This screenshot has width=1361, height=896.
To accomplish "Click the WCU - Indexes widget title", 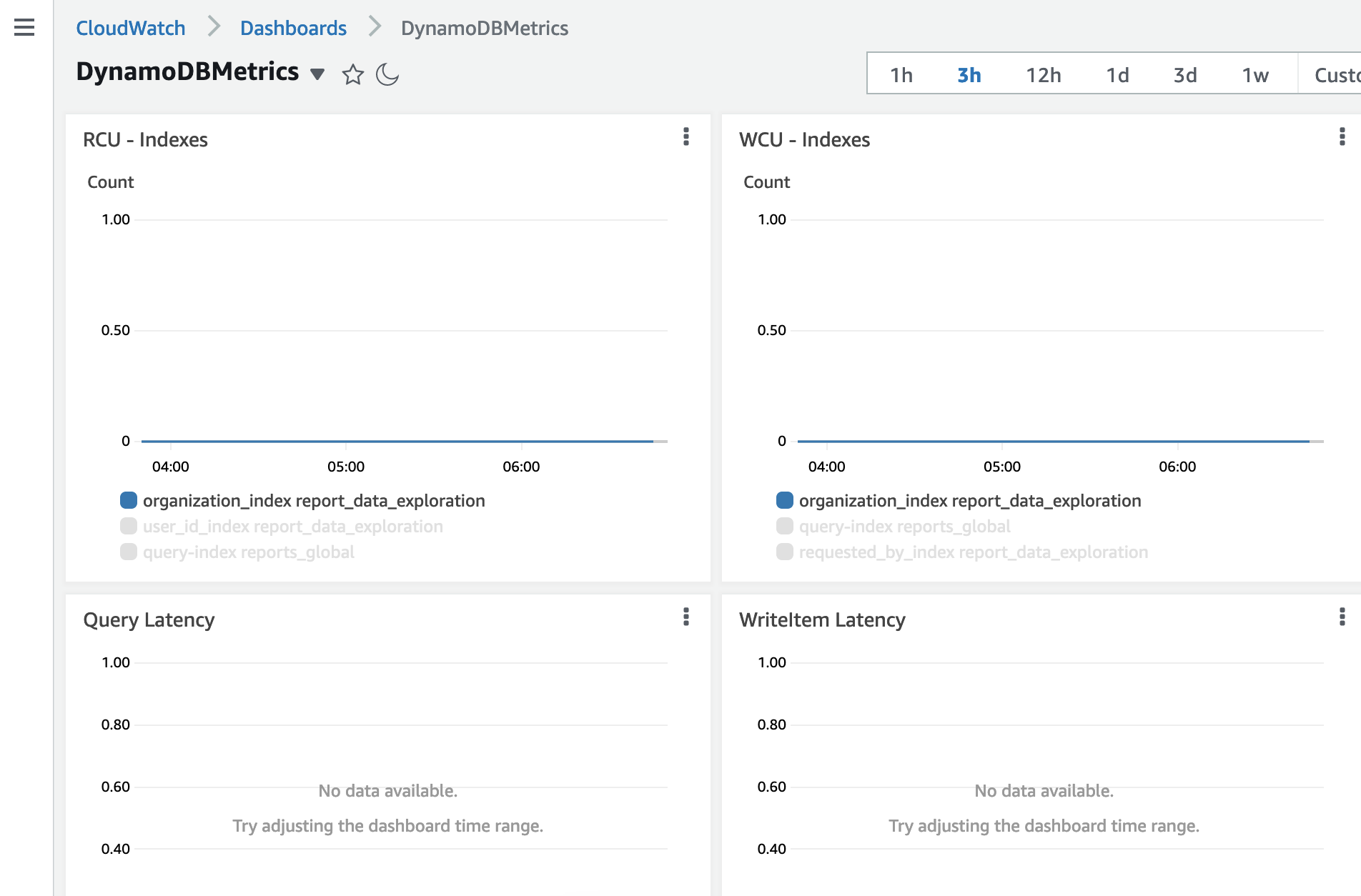I will pos(804,139).
